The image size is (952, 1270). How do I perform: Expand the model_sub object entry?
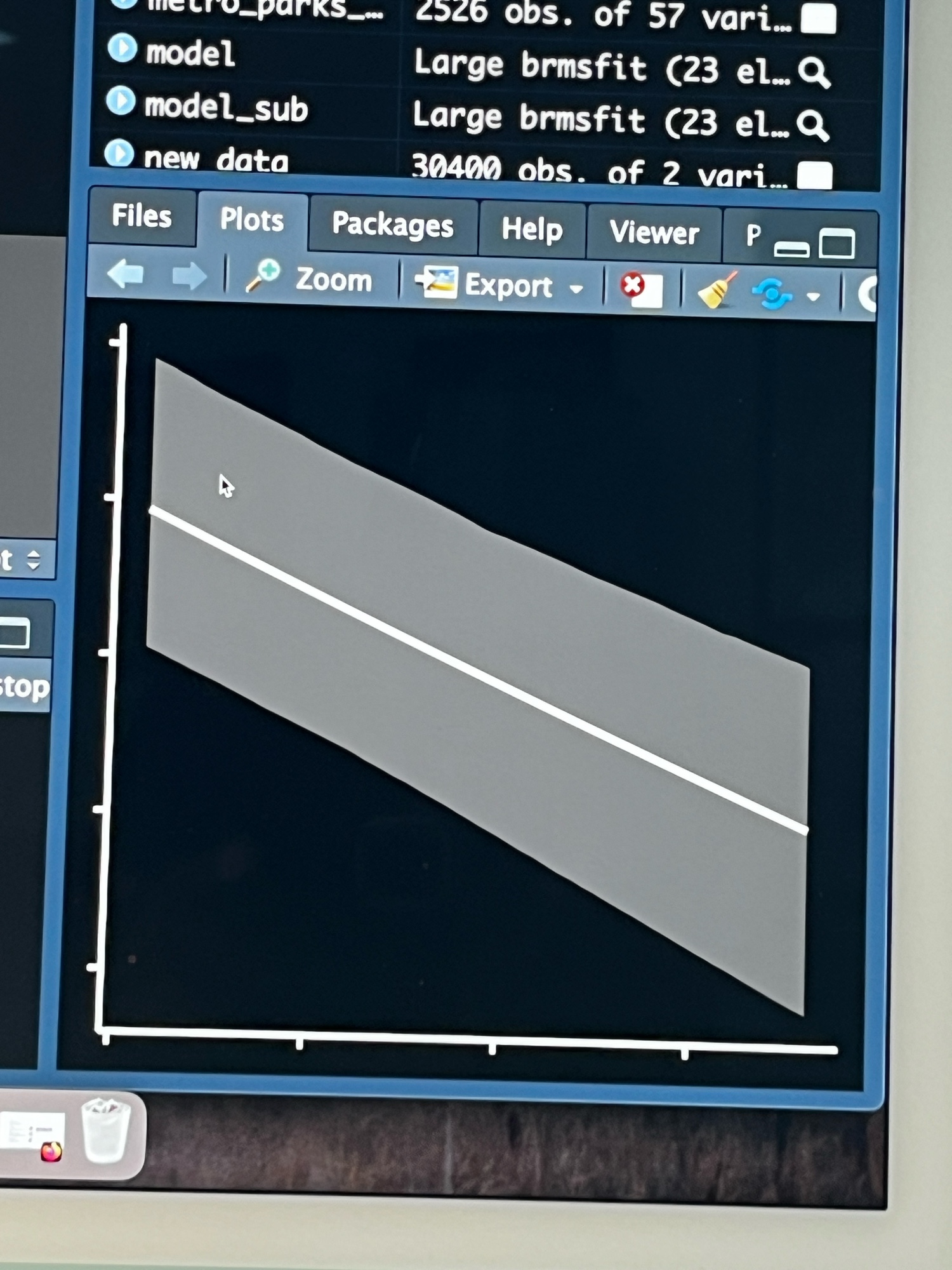(121, 102)
